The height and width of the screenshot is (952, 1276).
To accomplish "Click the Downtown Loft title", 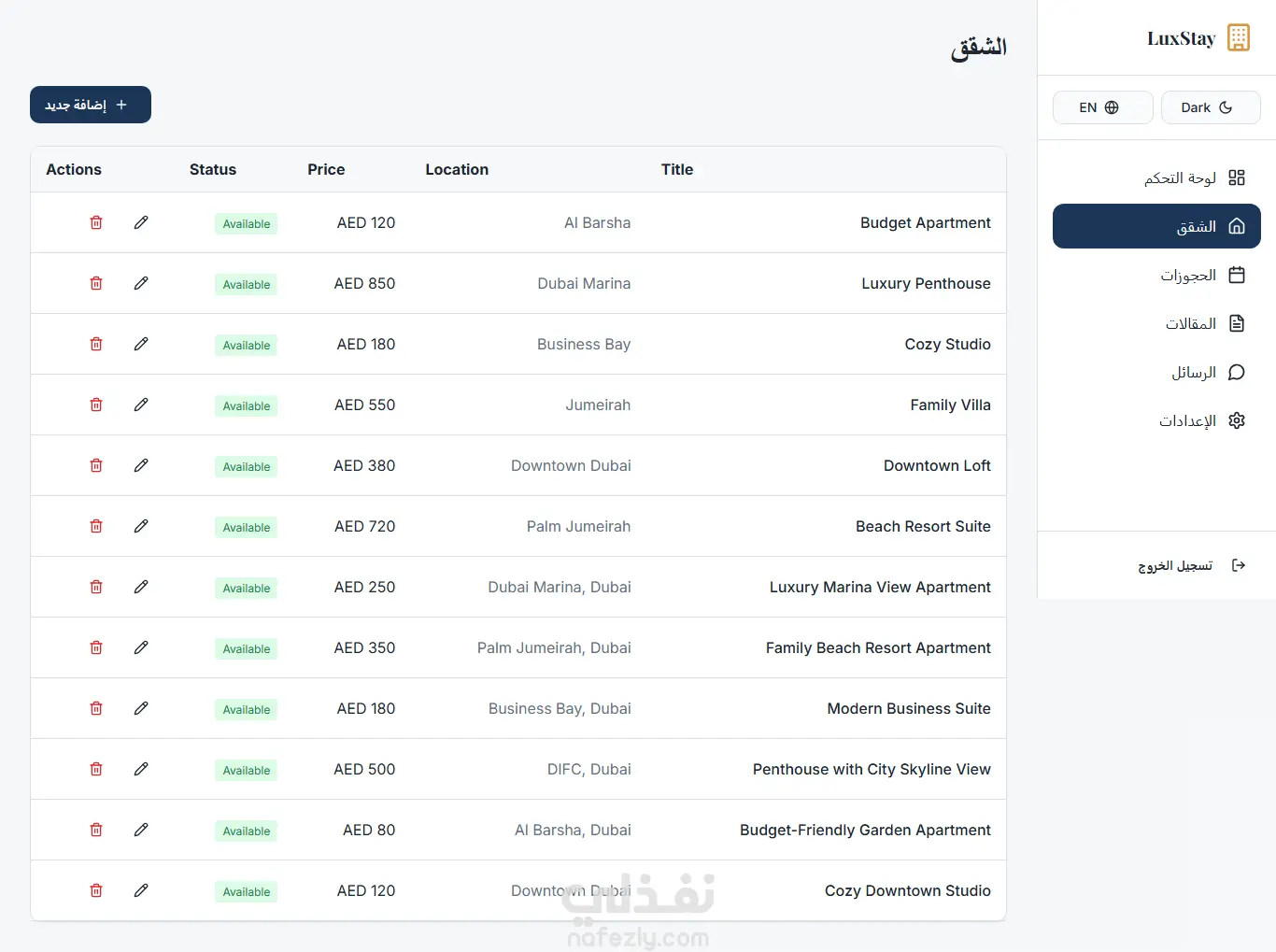I will [937, 465].
